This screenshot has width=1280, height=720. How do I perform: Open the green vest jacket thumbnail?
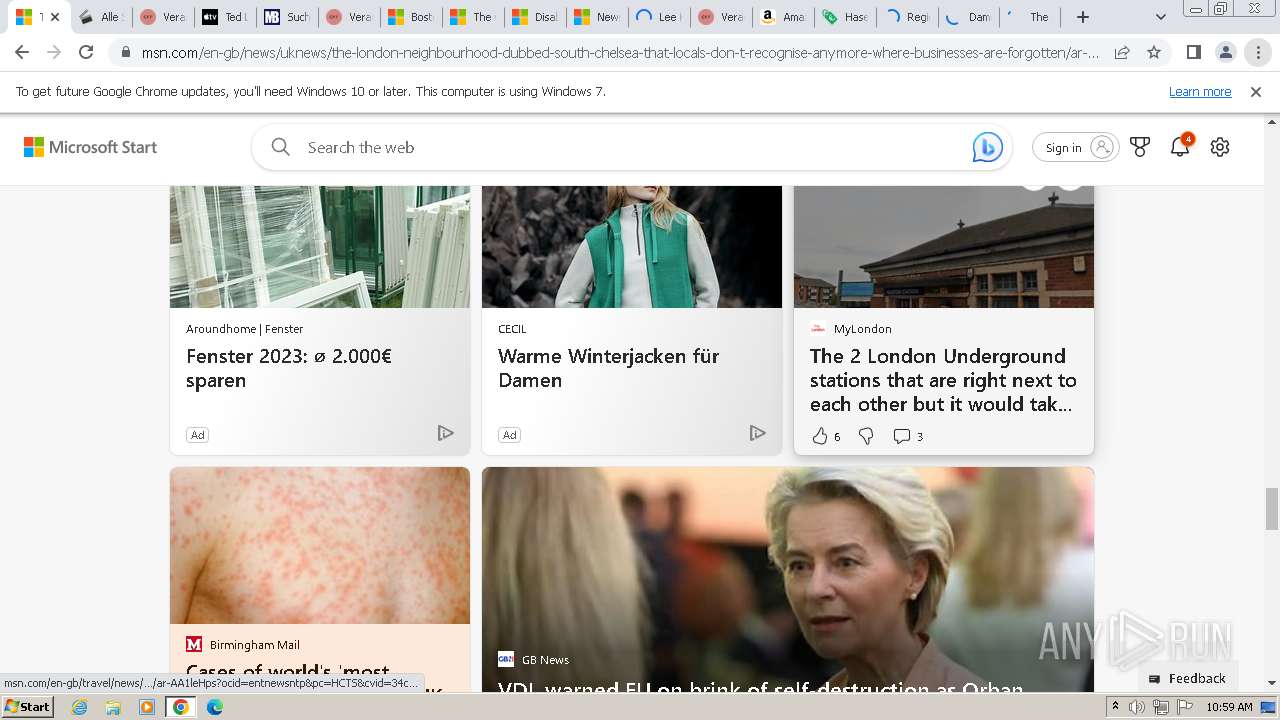tap(632, 246)
